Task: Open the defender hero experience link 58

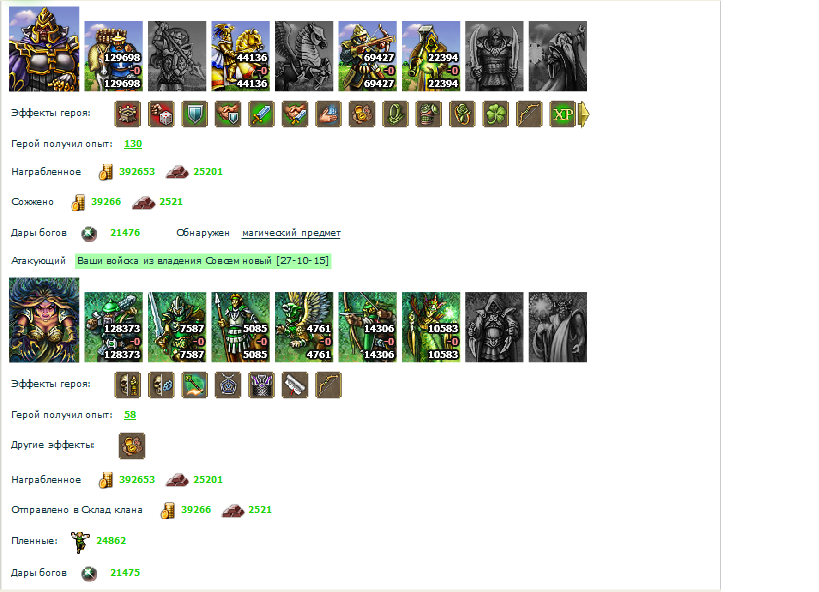Action: (x=130, y=415)
